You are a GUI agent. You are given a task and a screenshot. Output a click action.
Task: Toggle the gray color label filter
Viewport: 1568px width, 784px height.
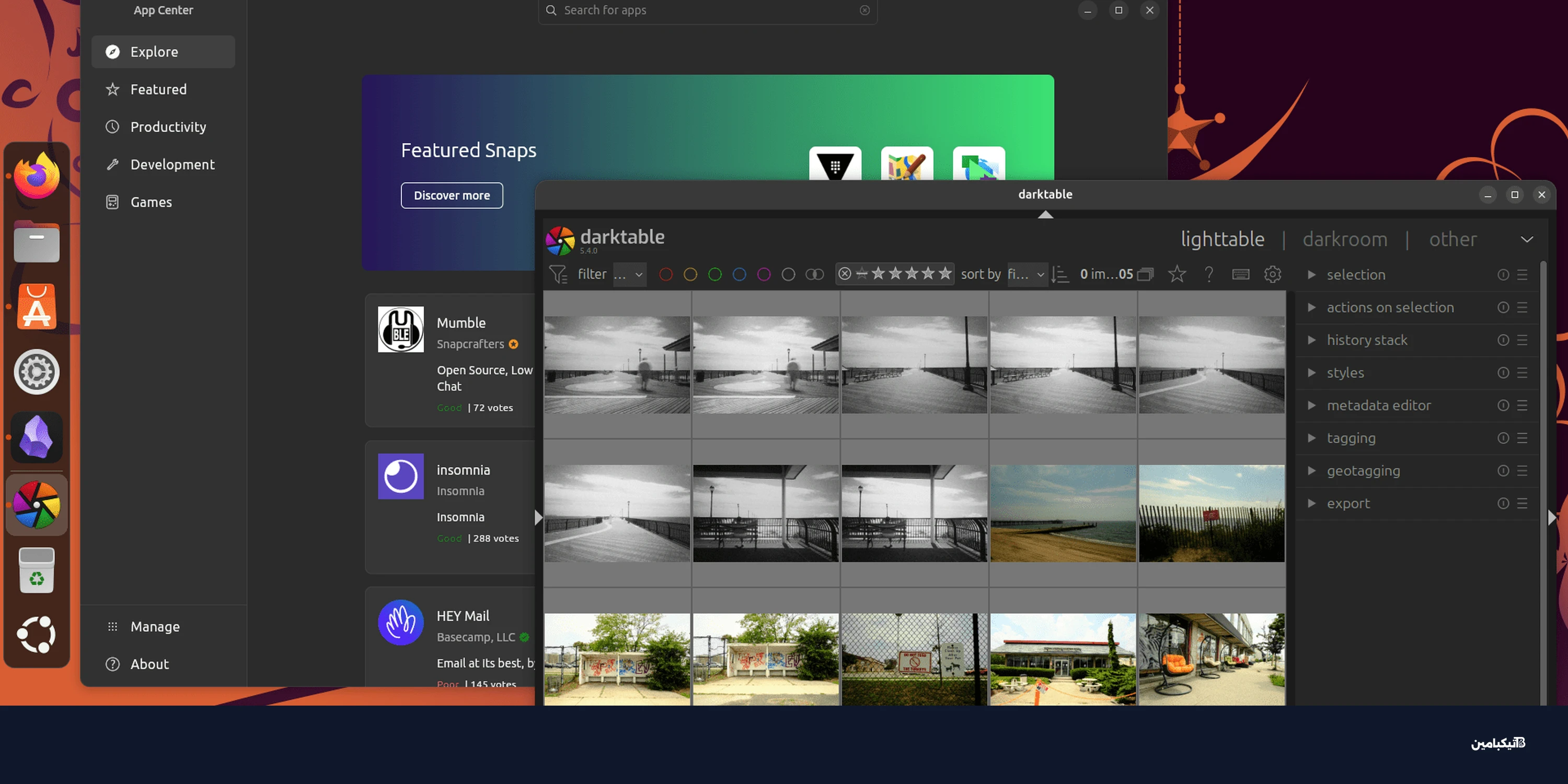(788, 274)
